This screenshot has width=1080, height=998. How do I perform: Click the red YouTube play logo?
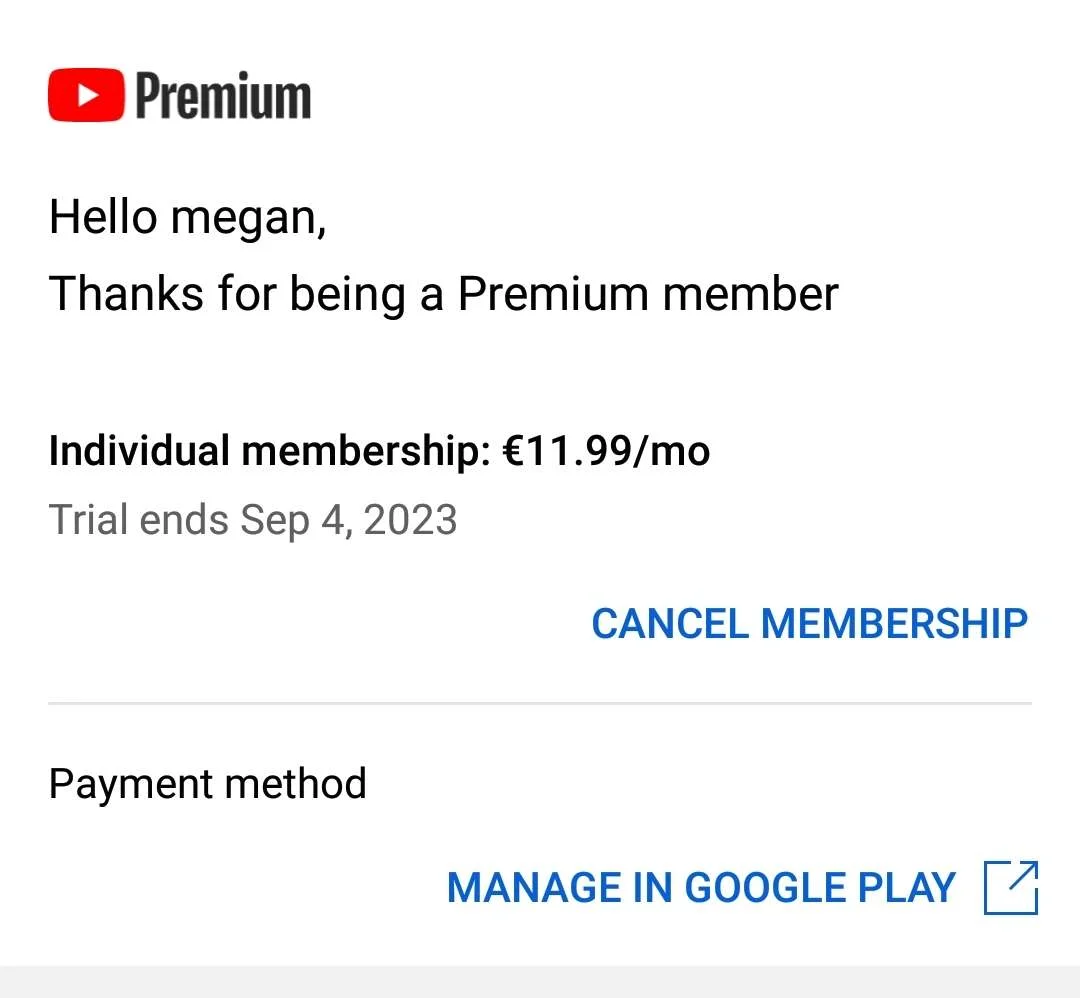(86, 95)
